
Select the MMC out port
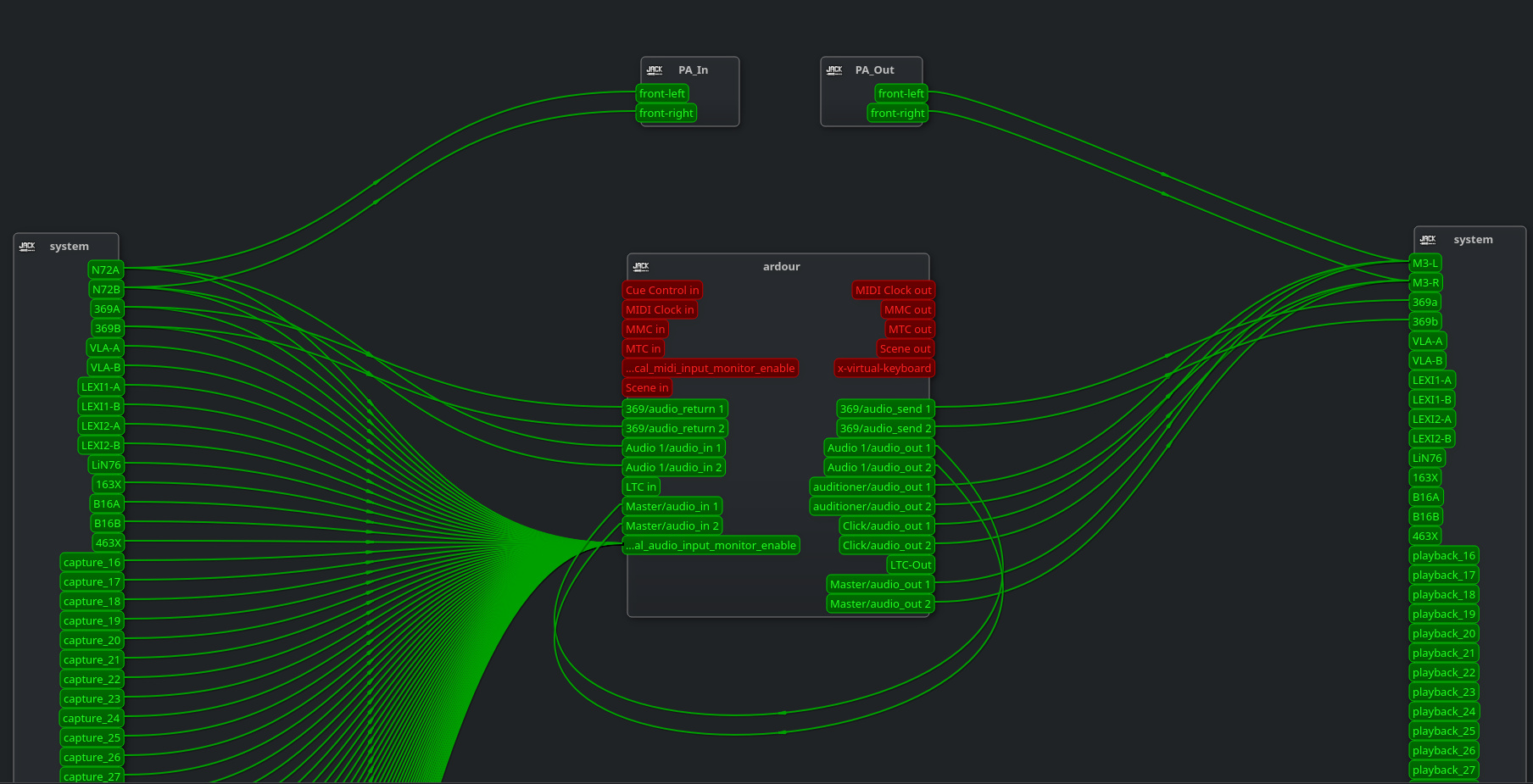[907, 310]
